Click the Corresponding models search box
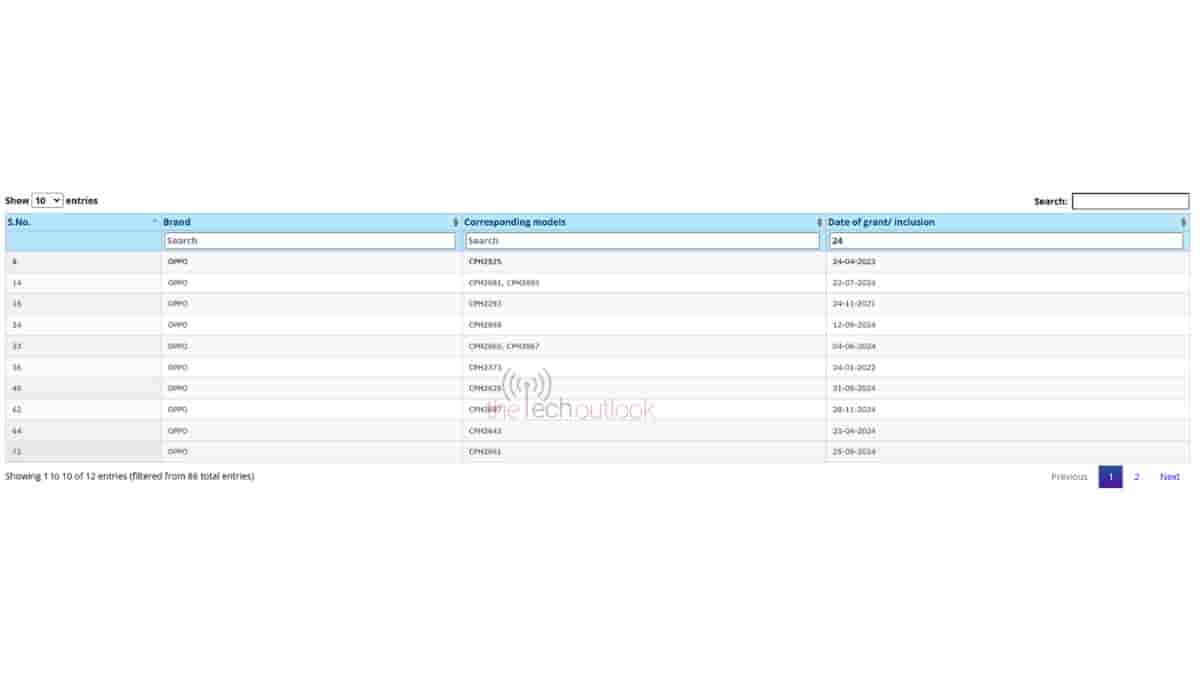Screen dimensions: 1200x675 coord(642,241)
